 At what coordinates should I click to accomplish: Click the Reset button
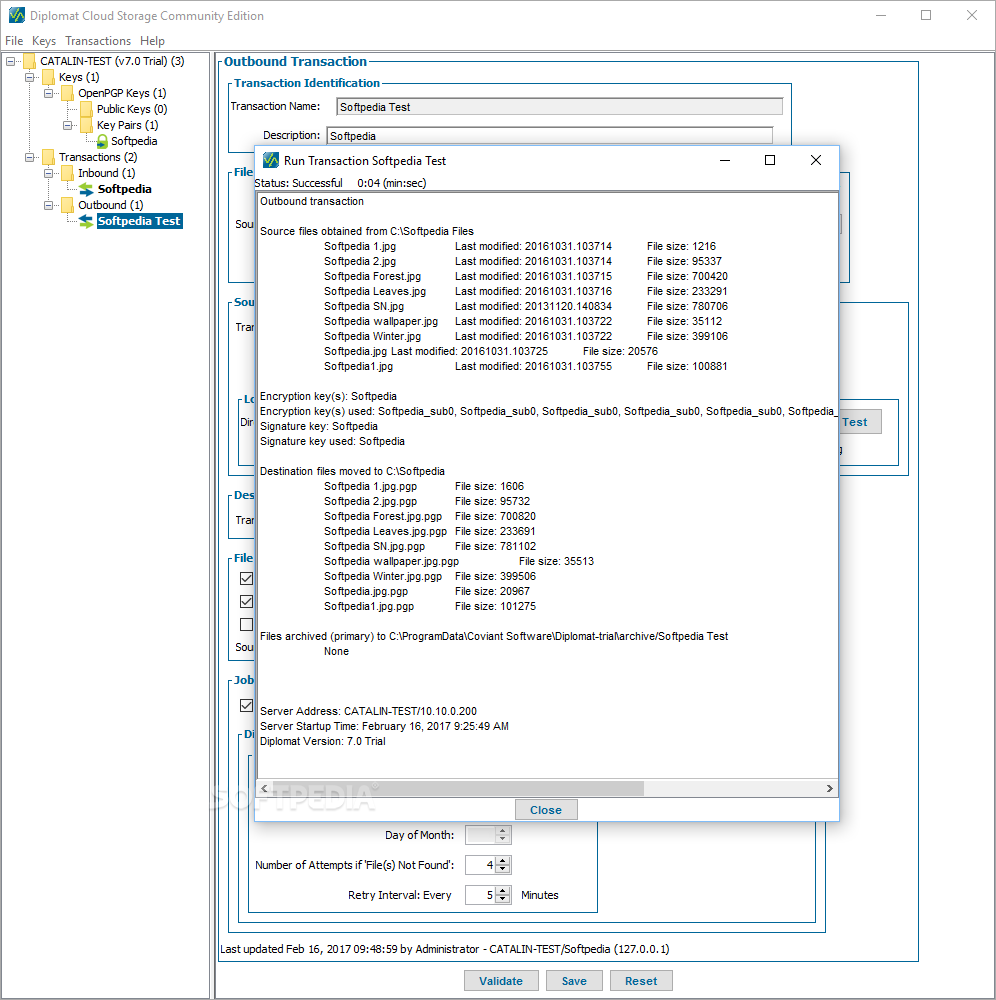[641, 981]
